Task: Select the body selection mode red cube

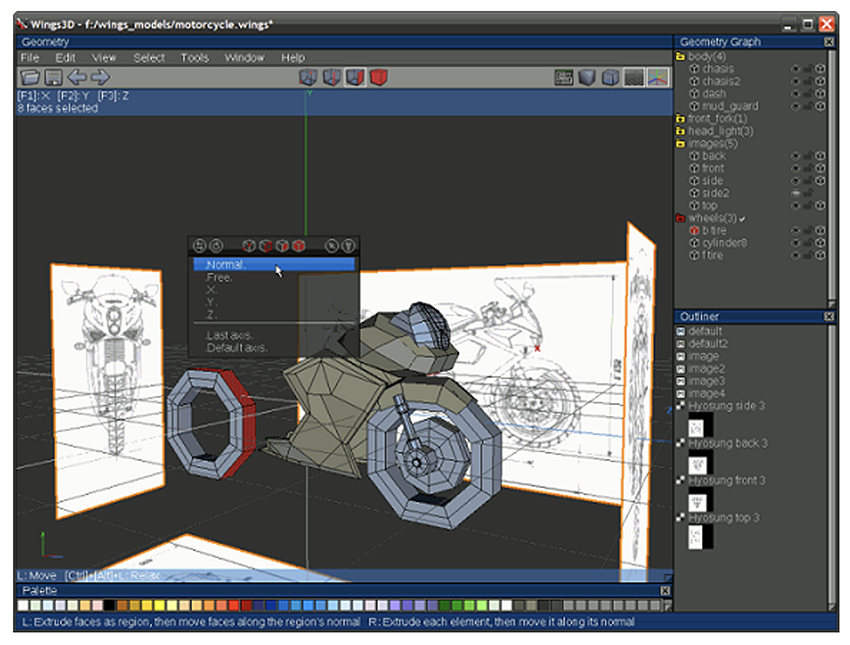Action: coord(378,77)
